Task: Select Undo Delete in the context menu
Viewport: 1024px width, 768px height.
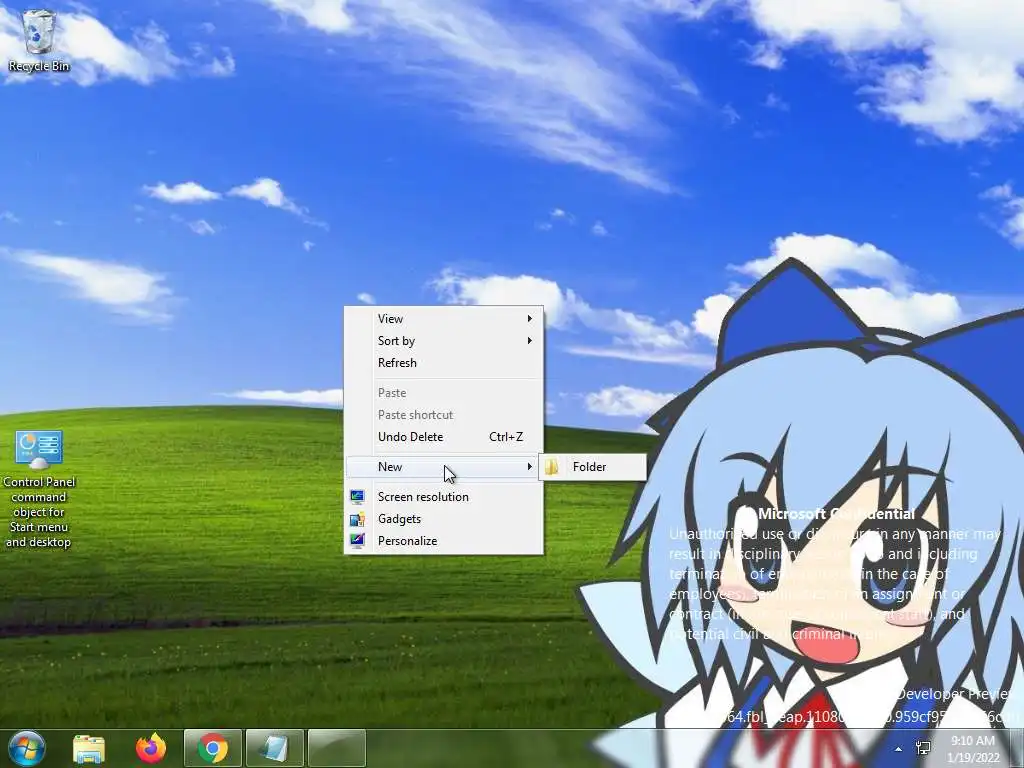Action: (x=444, y=437)
